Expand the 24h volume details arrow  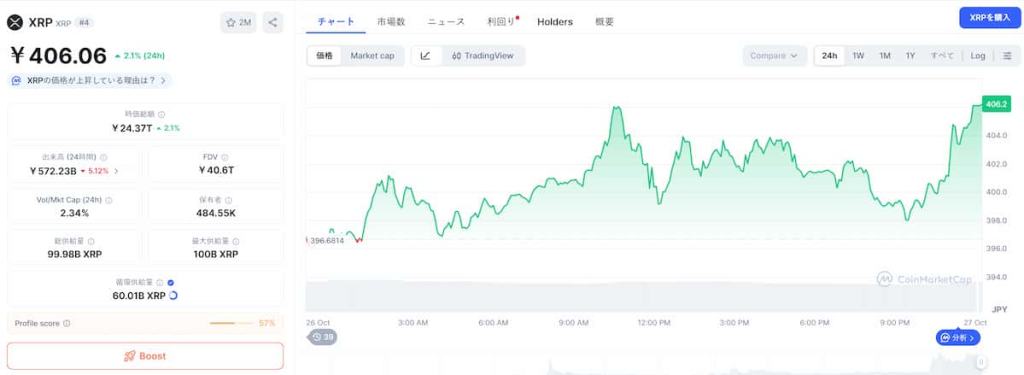pyautogui.click(x=116, y=171)
